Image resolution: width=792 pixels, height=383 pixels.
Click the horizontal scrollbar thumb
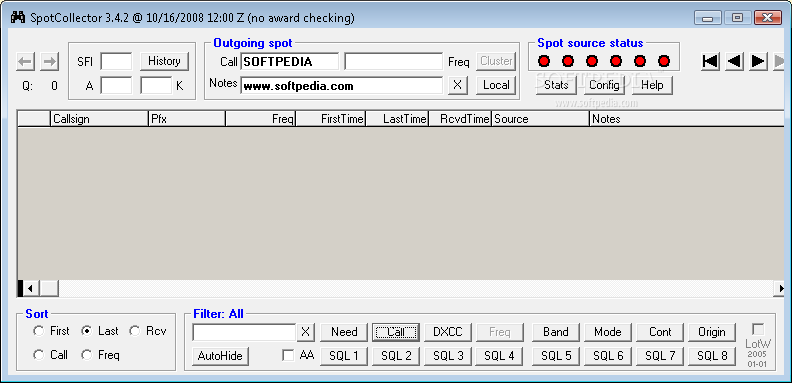(x=50, y=289)
